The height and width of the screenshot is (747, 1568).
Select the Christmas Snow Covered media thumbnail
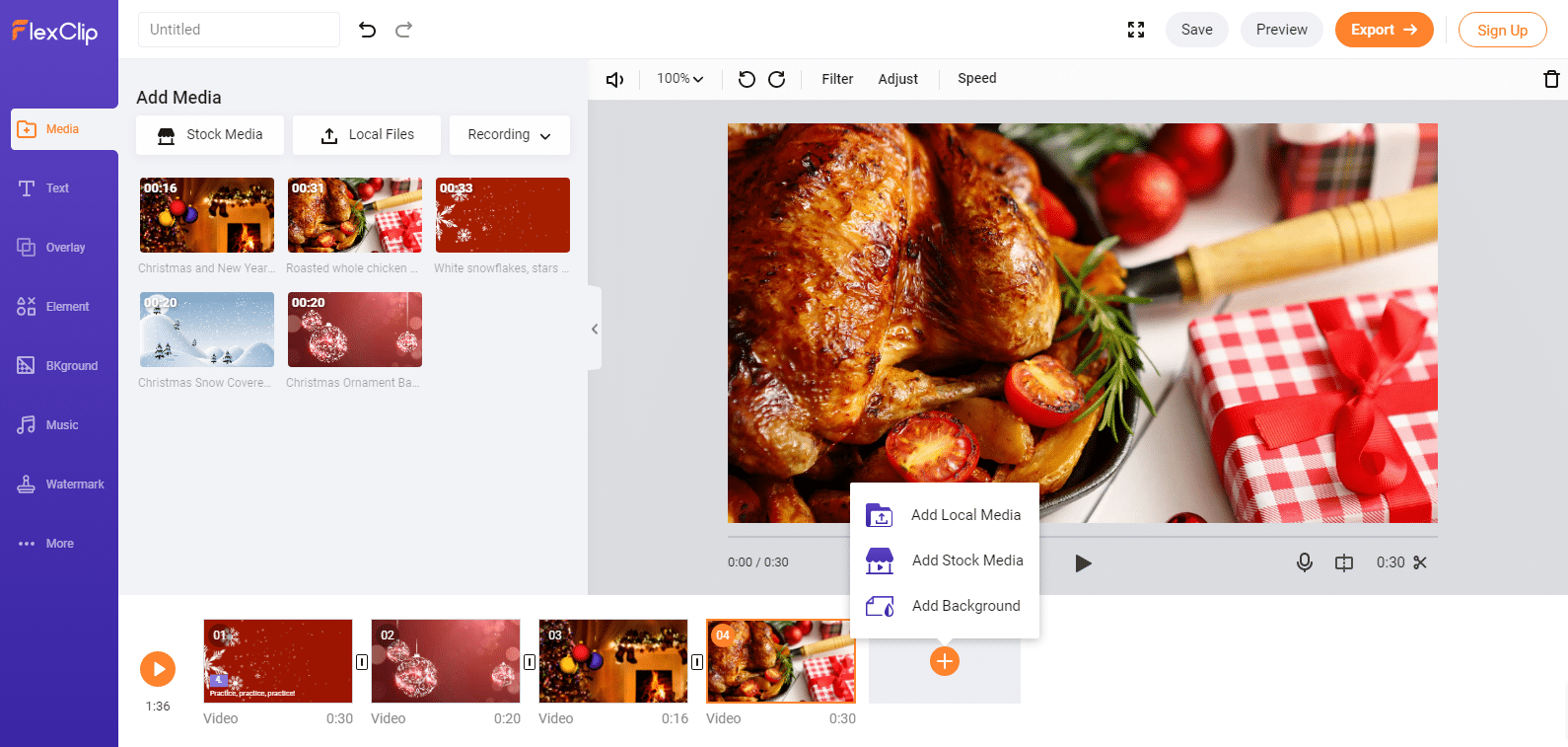click(207, 330)
